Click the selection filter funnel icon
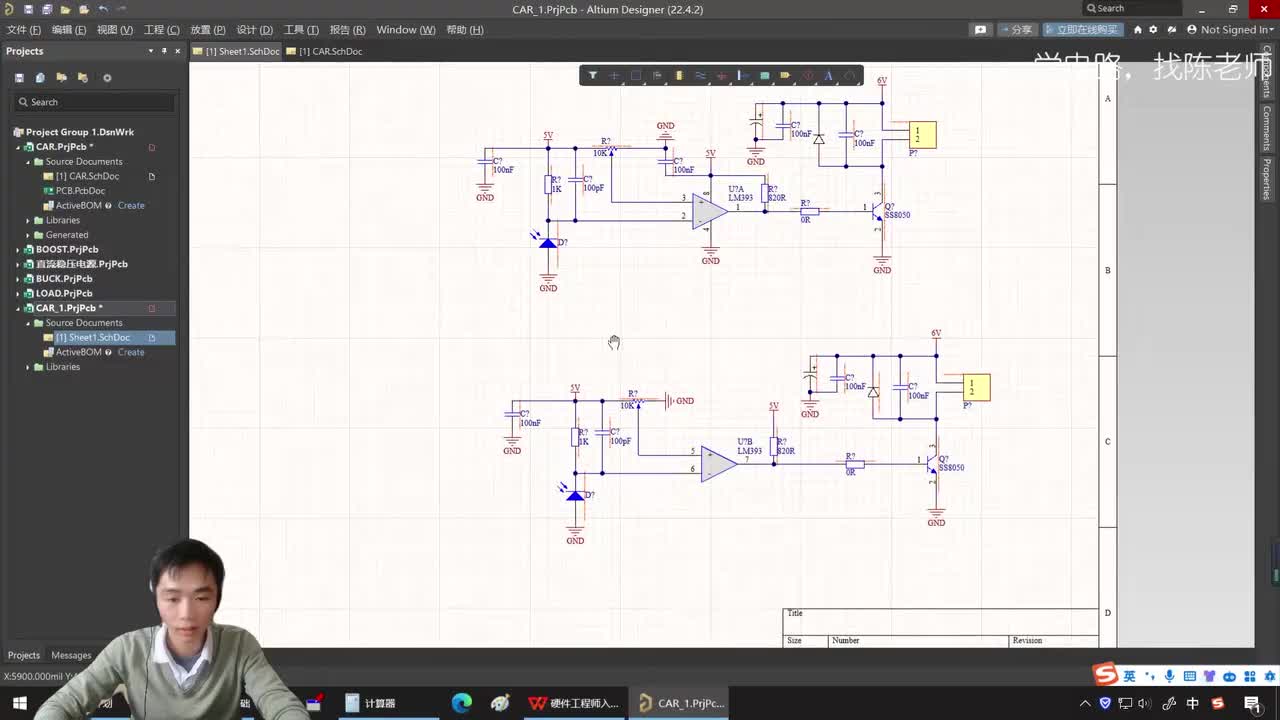Viewport: 1280px width, 720px height. click(592, 76)
